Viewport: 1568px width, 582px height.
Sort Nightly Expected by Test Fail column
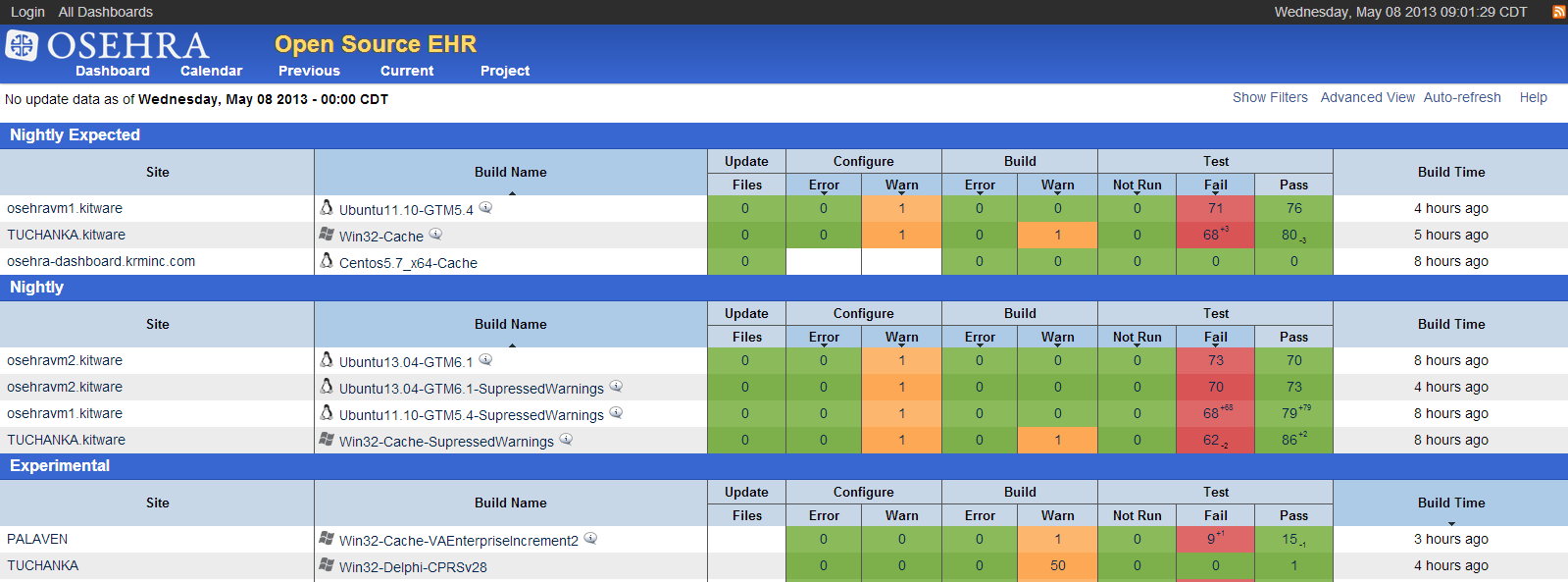point(1215,185)
